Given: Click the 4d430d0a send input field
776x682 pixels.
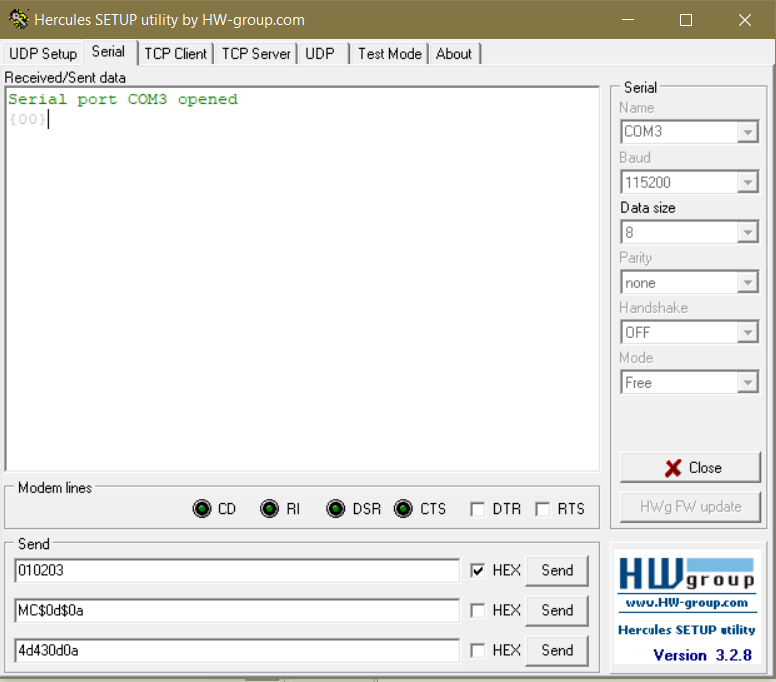Looking at the screenshot, I should click(237, 650).
